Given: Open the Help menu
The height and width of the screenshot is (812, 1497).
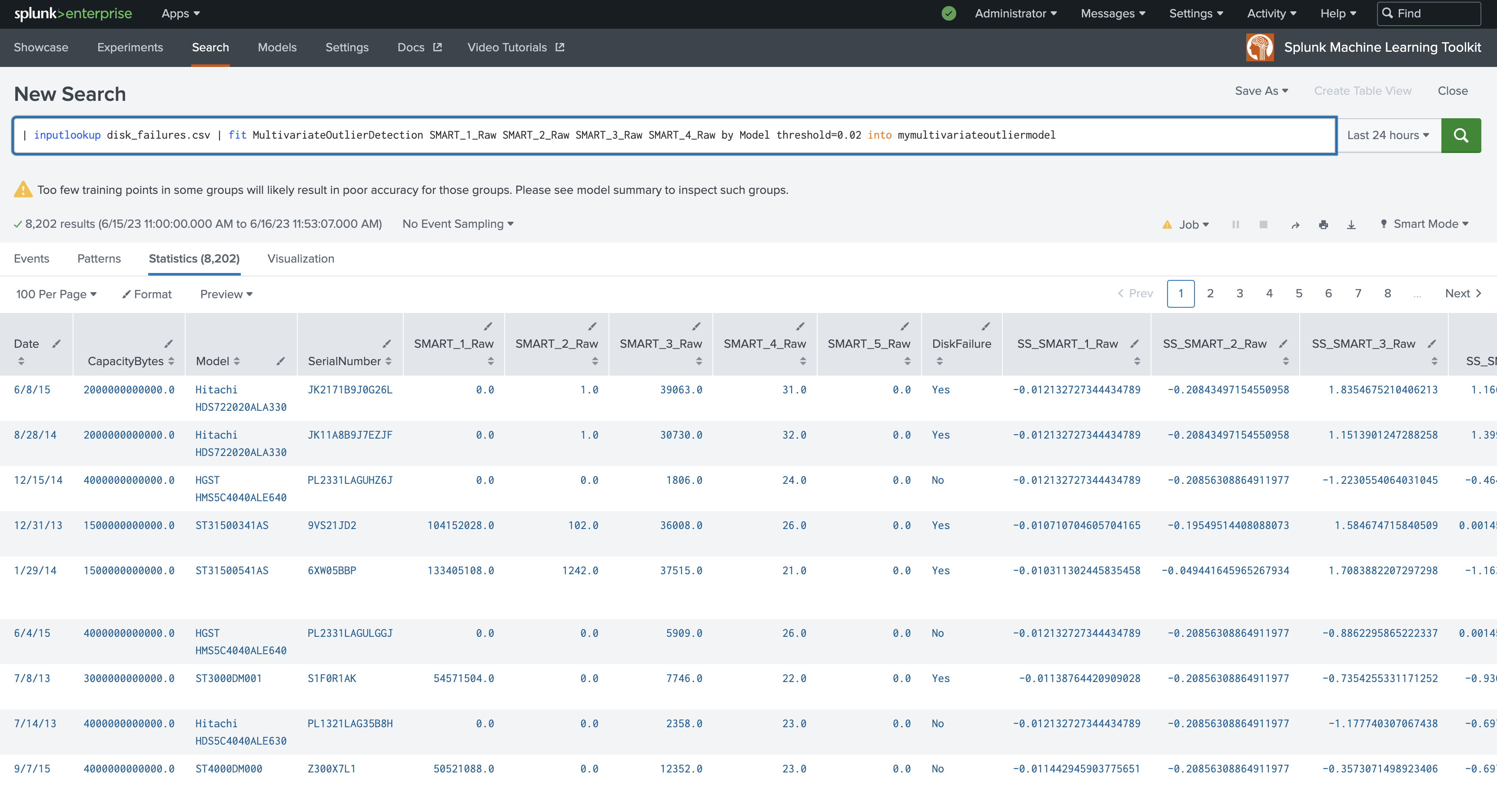Looking at the screenshot, I should click(x=1338, y=13).
